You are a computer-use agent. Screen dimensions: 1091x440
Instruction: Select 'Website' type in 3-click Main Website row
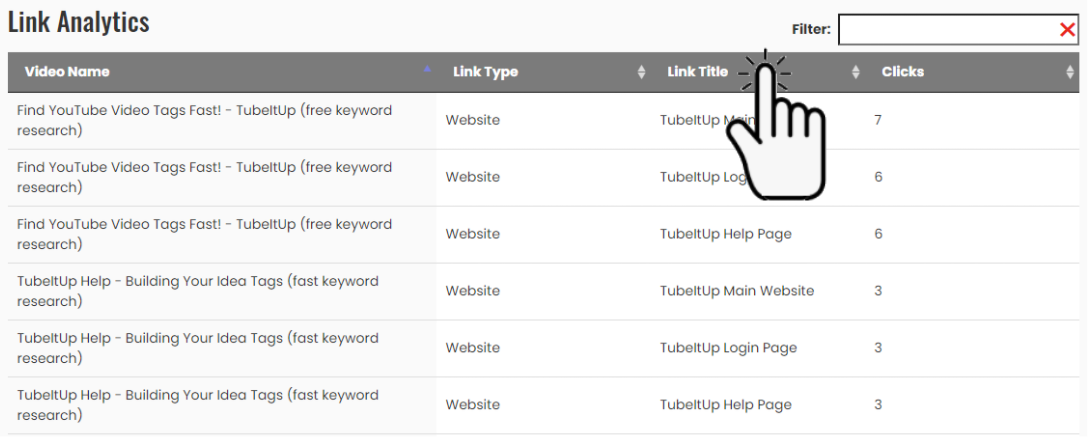click(x=472, y=291)
